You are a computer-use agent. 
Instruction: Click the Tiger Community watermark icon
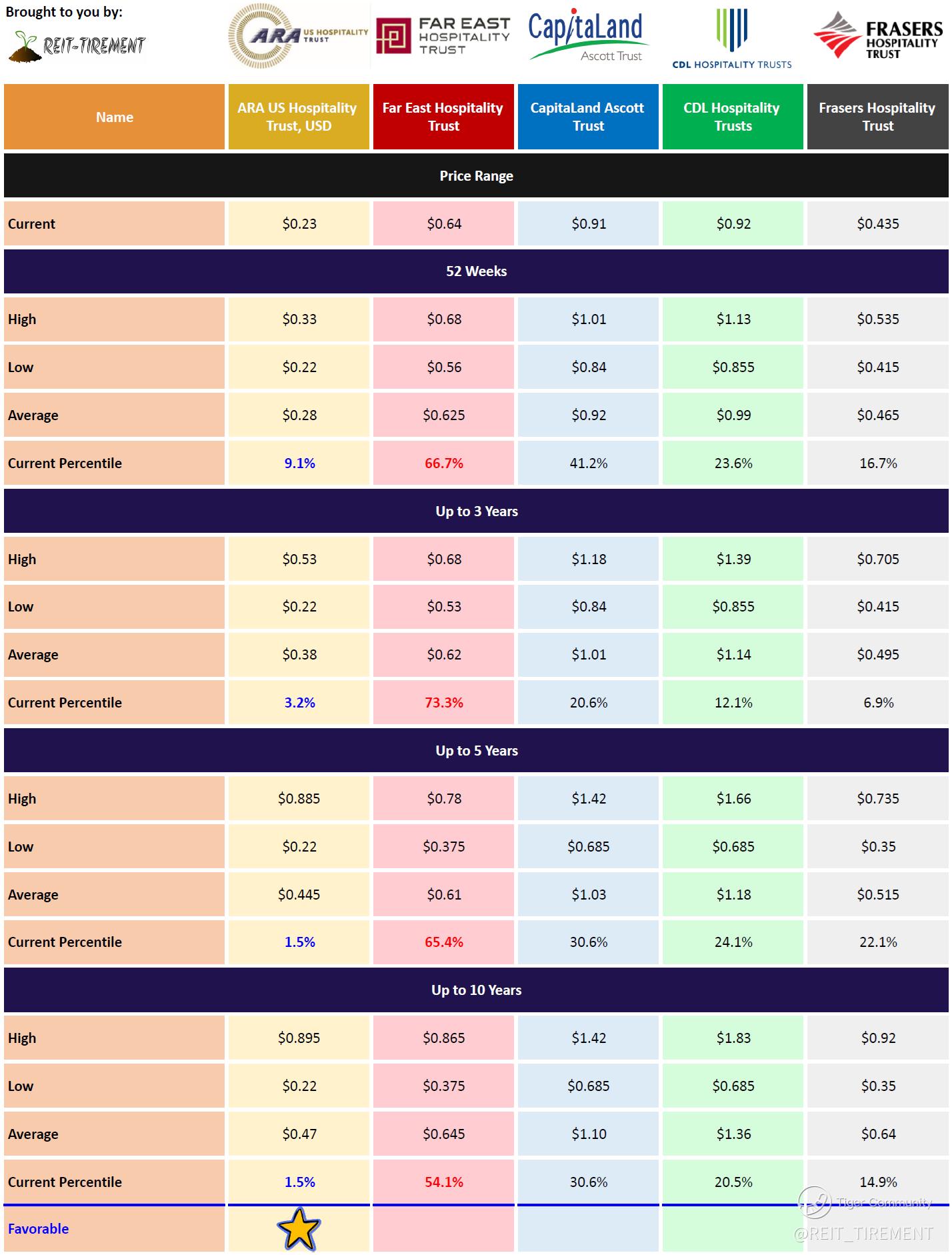tap(815, 1202)
